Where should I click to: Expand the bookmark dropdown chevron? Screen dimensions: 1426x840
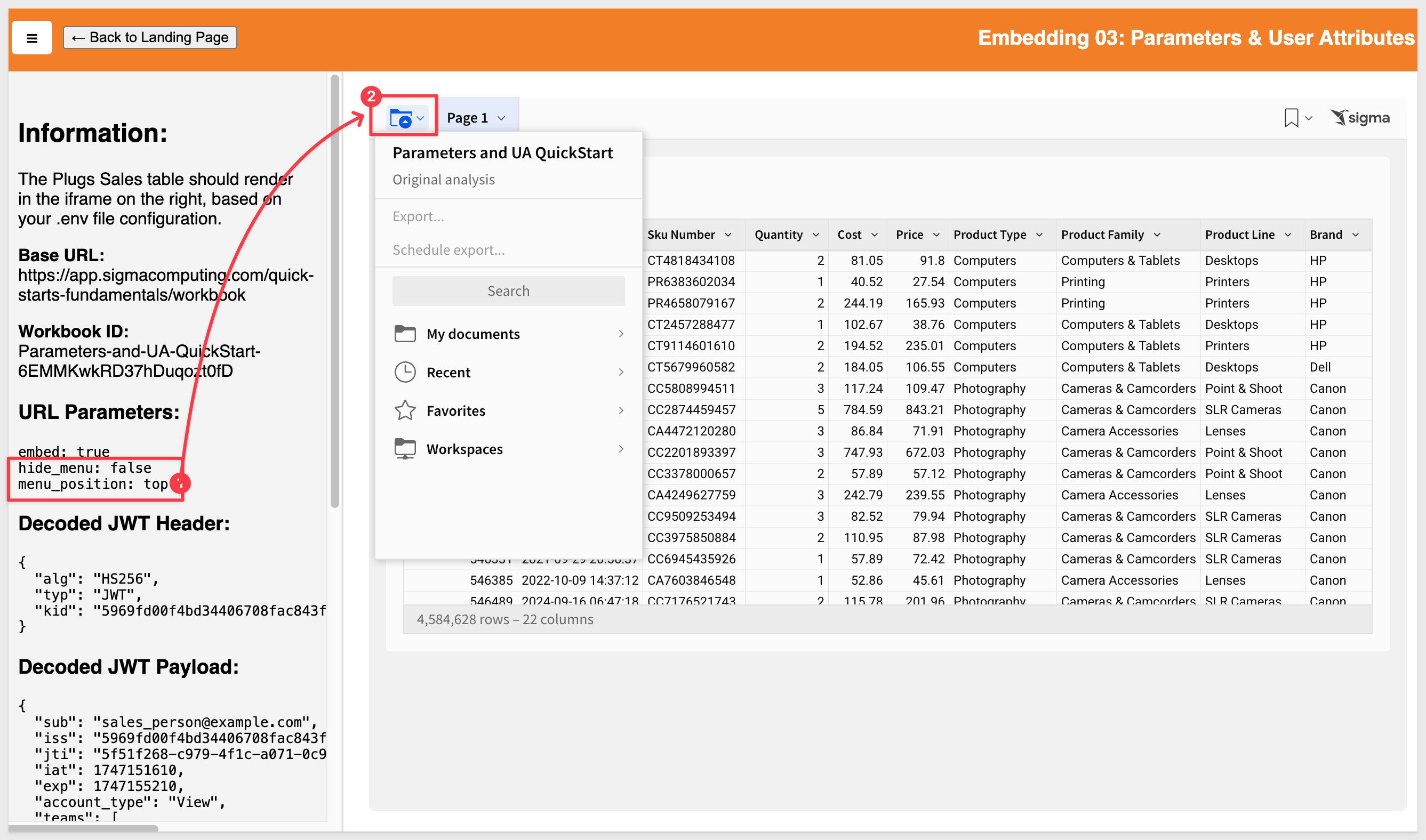click(1309, 118)
